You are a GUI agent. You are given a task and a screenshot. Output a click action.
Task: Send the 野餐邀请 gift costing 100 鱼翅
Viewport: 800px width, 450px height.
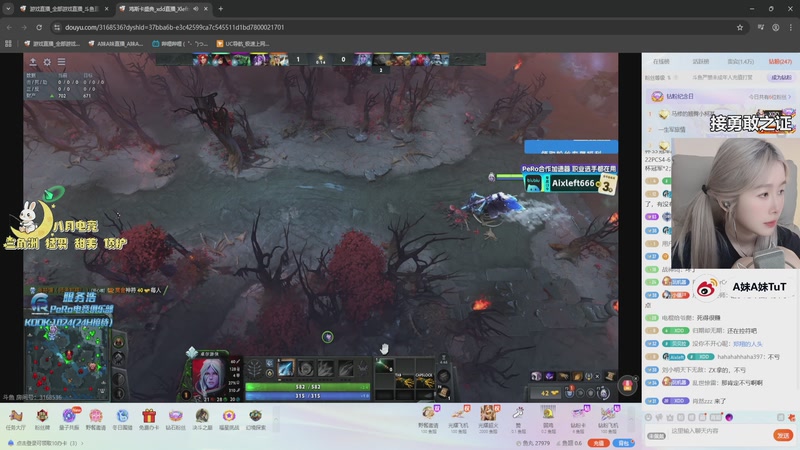pyautogui.click(x=428, y=419)
